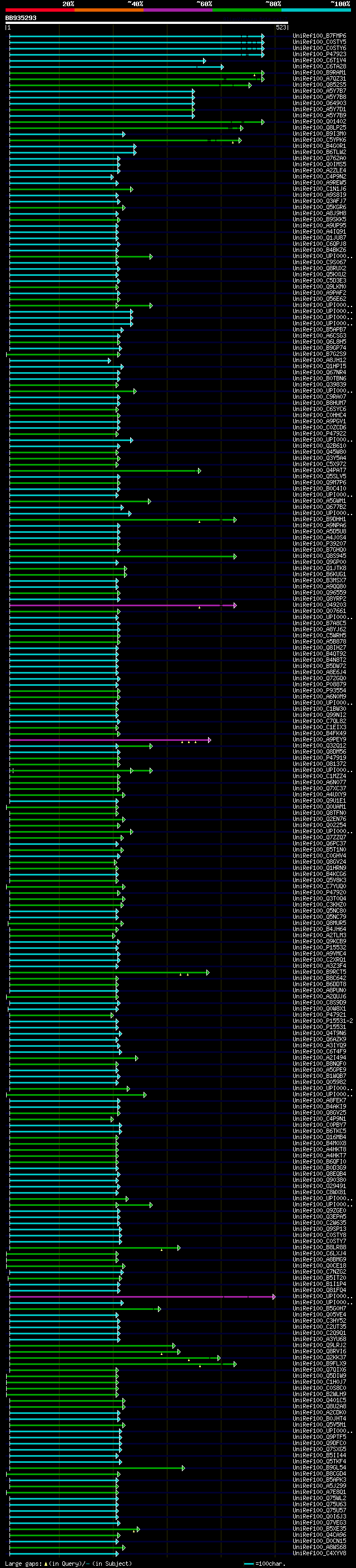Select the UniRef100_B4G0R1 entry
This screenshot has height=1568, width=356.
click(x=319, y=146)
